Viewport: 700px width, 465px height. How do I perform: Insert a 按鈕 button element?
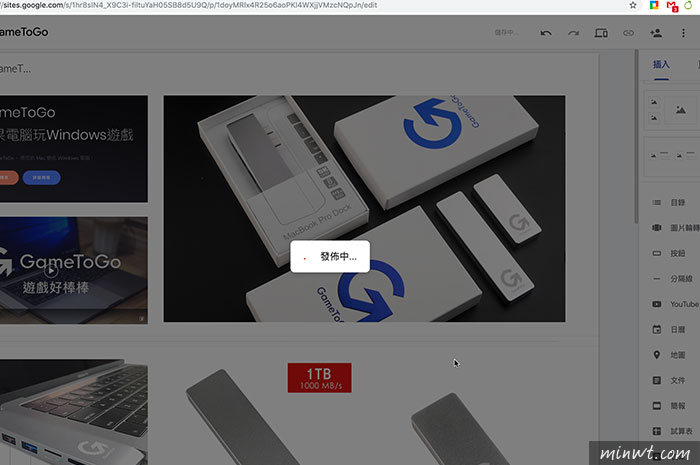pyautogui.click(x=669, y=253)
